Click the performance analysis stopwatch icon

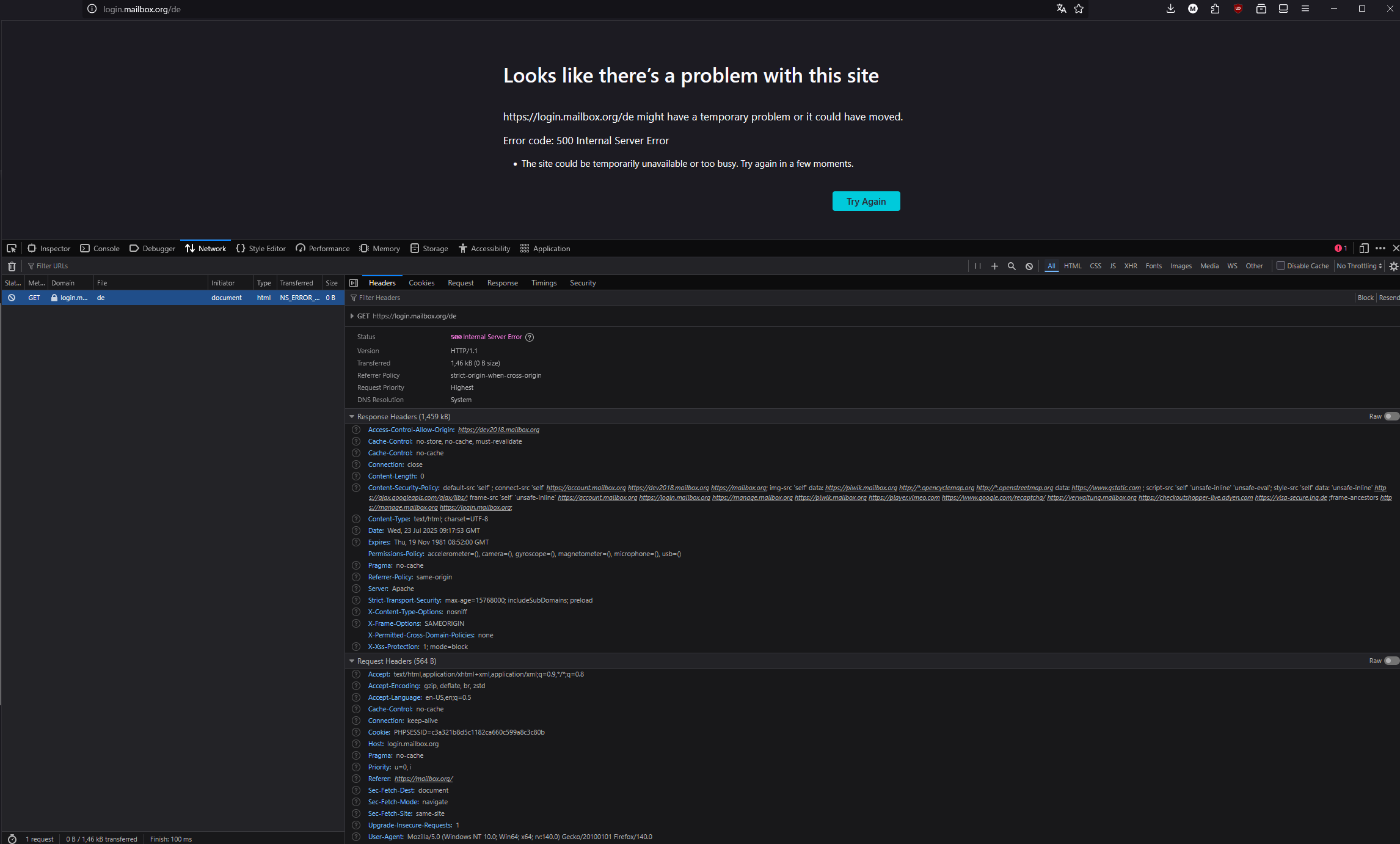coord(12,838)
